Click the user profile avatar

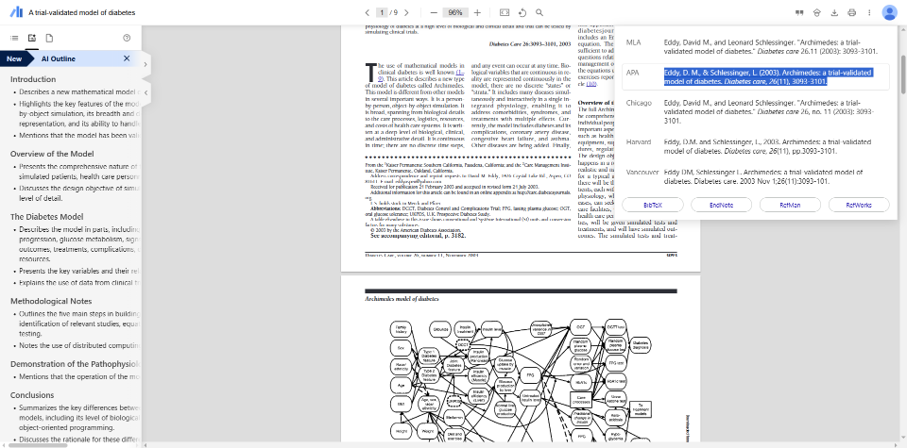[x=890, y=12]
